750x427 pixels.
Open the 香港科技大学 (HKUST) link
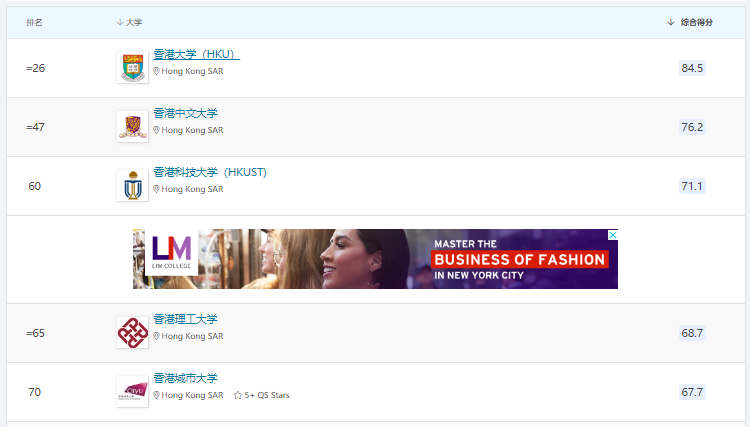pos(210,172)
